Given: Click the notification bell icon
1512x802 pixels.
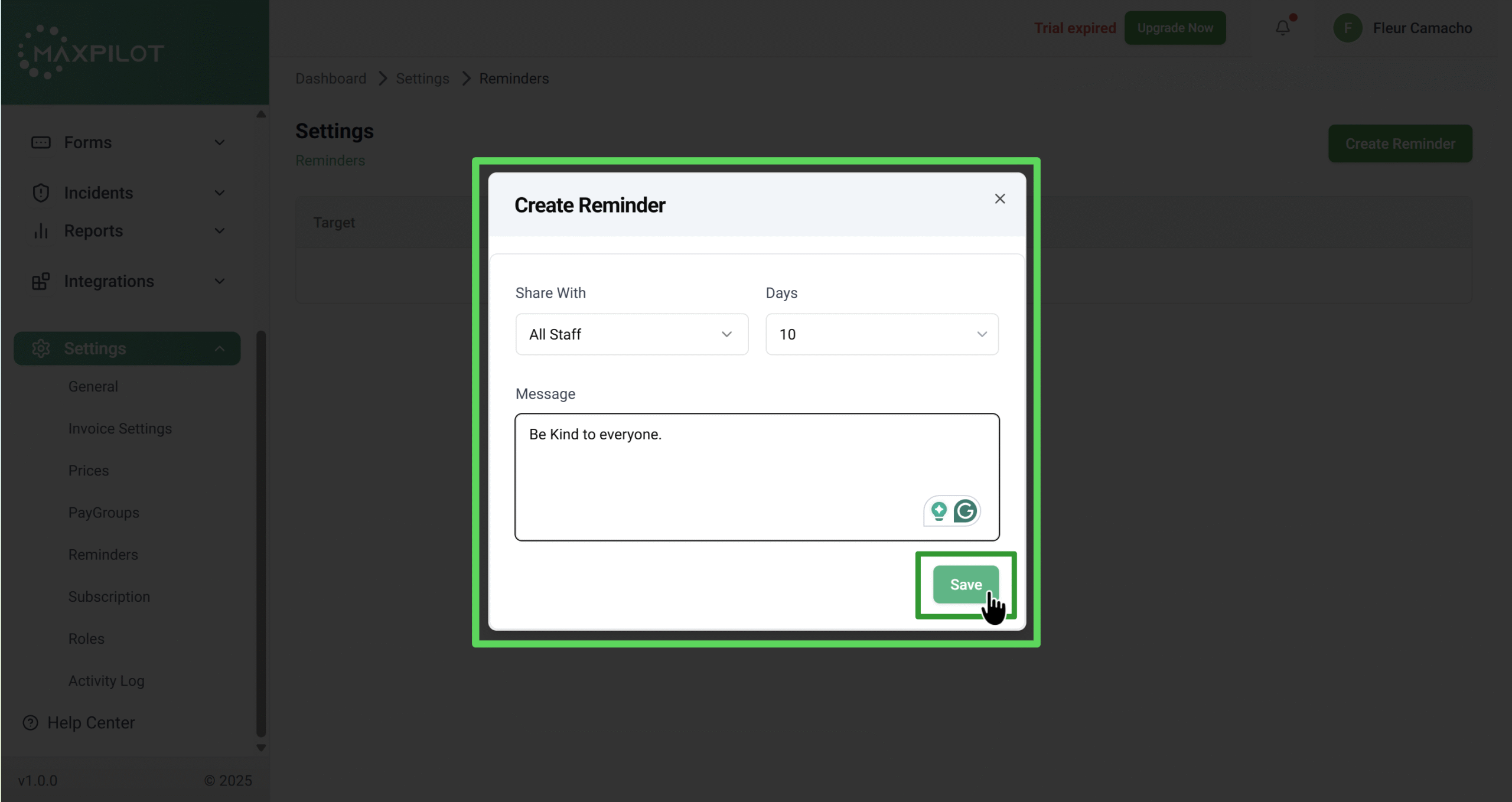Looking at the screenshot, I should click(1282, 28).
